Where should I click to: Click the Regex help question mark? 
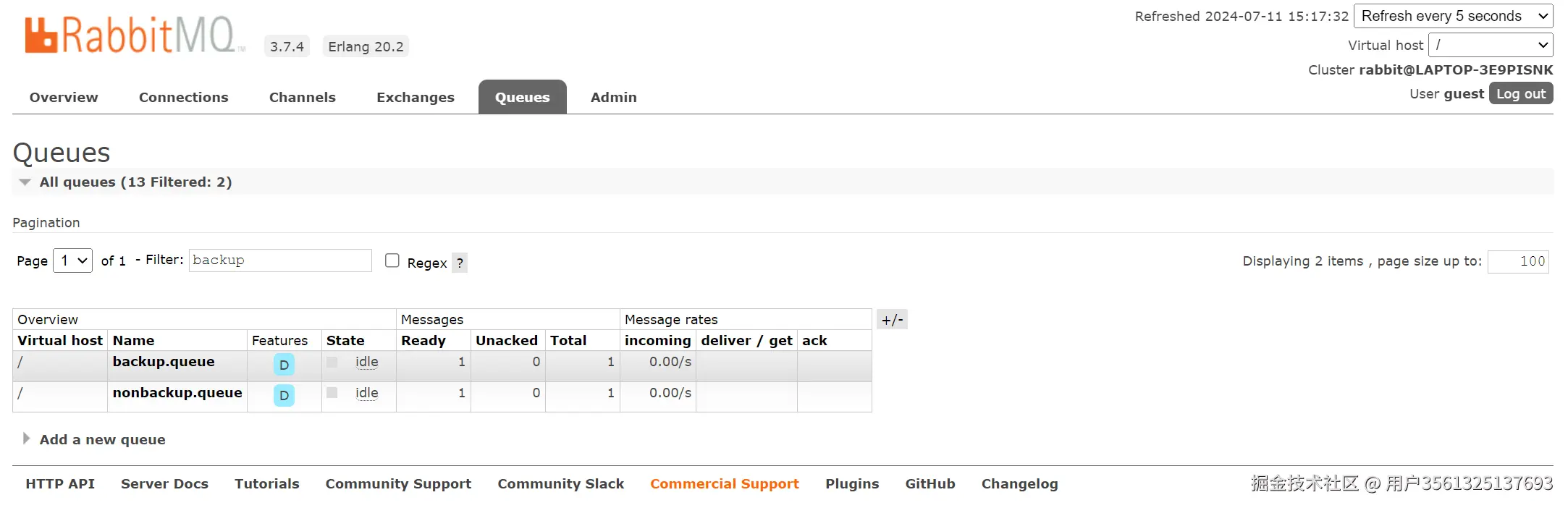click(460, 263)
